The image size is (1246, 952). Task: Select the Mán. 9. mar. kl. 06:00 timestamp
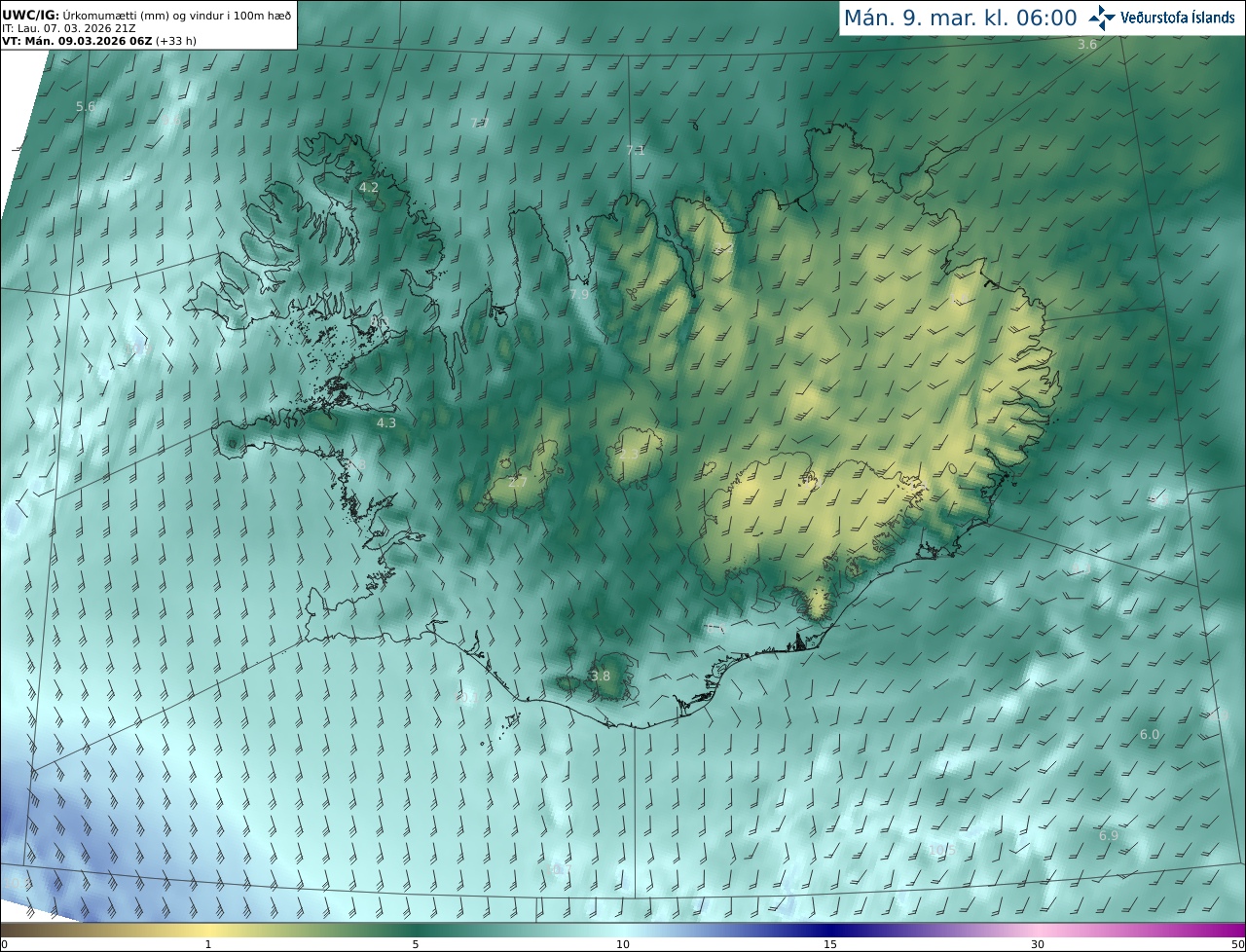pyautogui.click(x=960, y=18)
